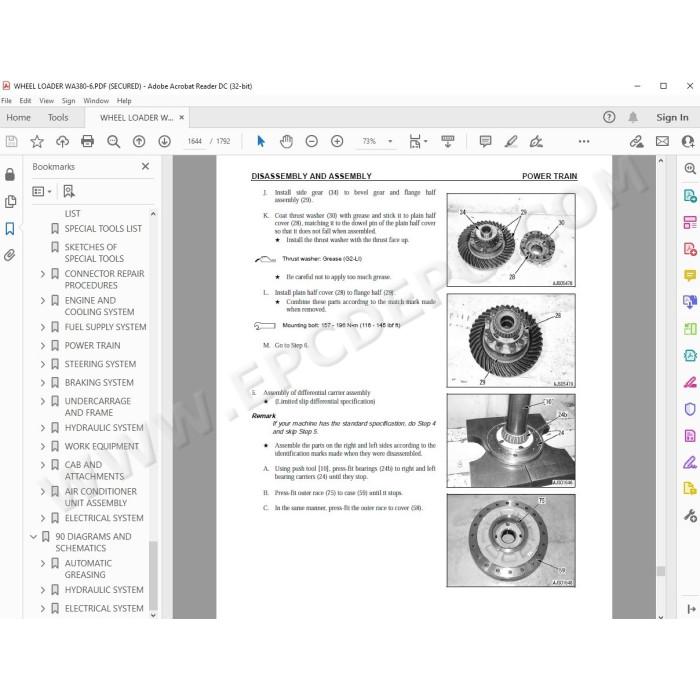Open BRAKING SYSTEM bookmark link
The height and width of the screenshot is (700, 700).
point(99,383)
